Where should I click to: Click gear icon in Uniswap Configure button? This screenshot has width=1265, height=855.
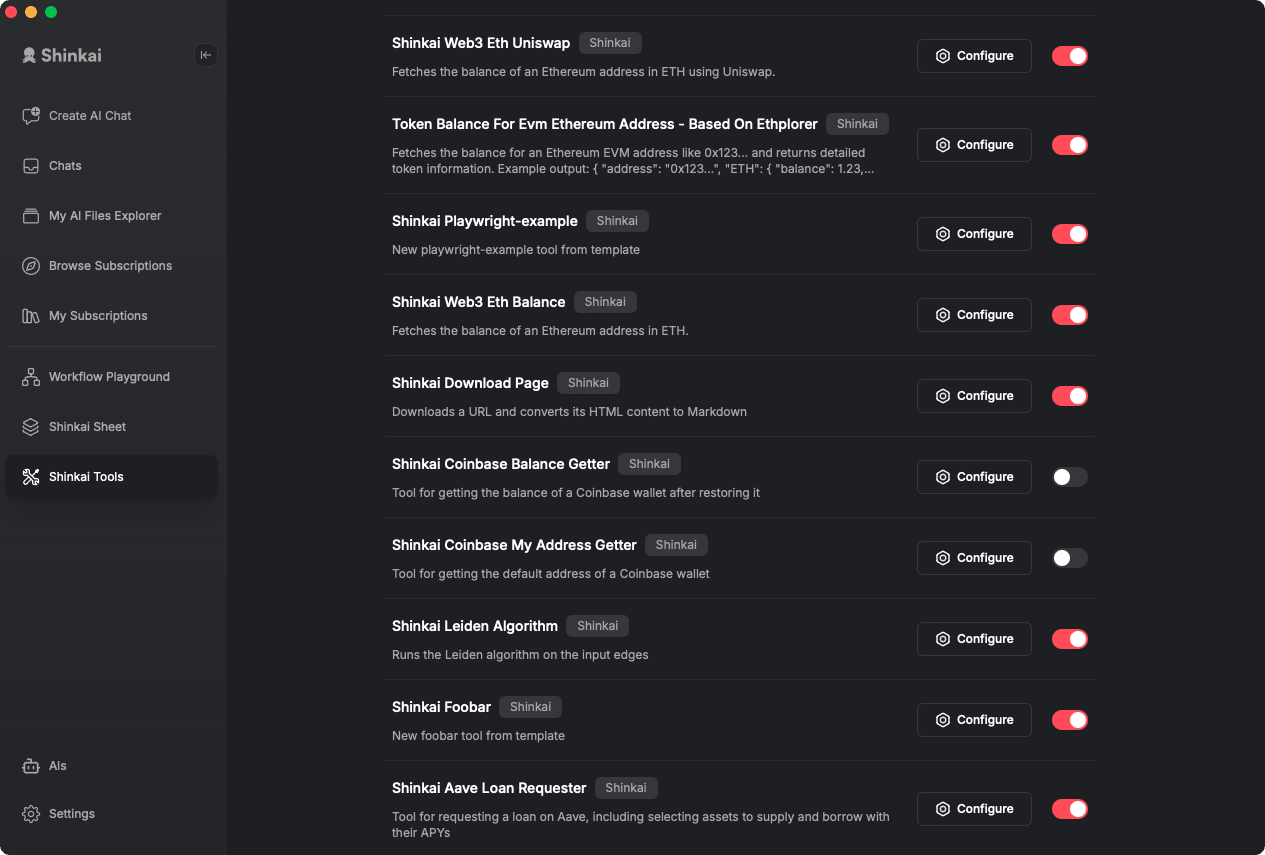pyautogui.click(x=943, y=56)
